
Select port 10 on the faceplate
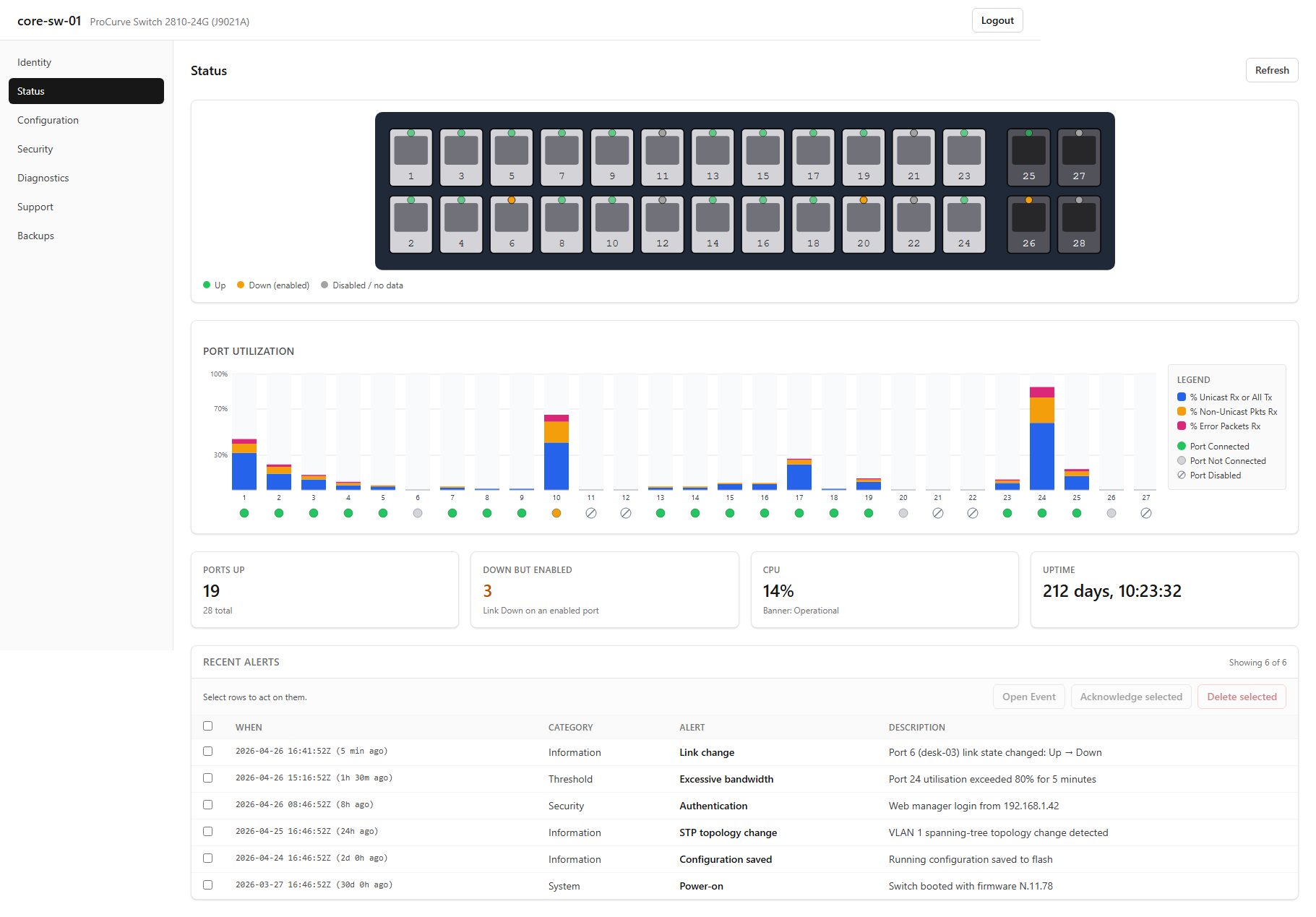click(x=612, y=225)
